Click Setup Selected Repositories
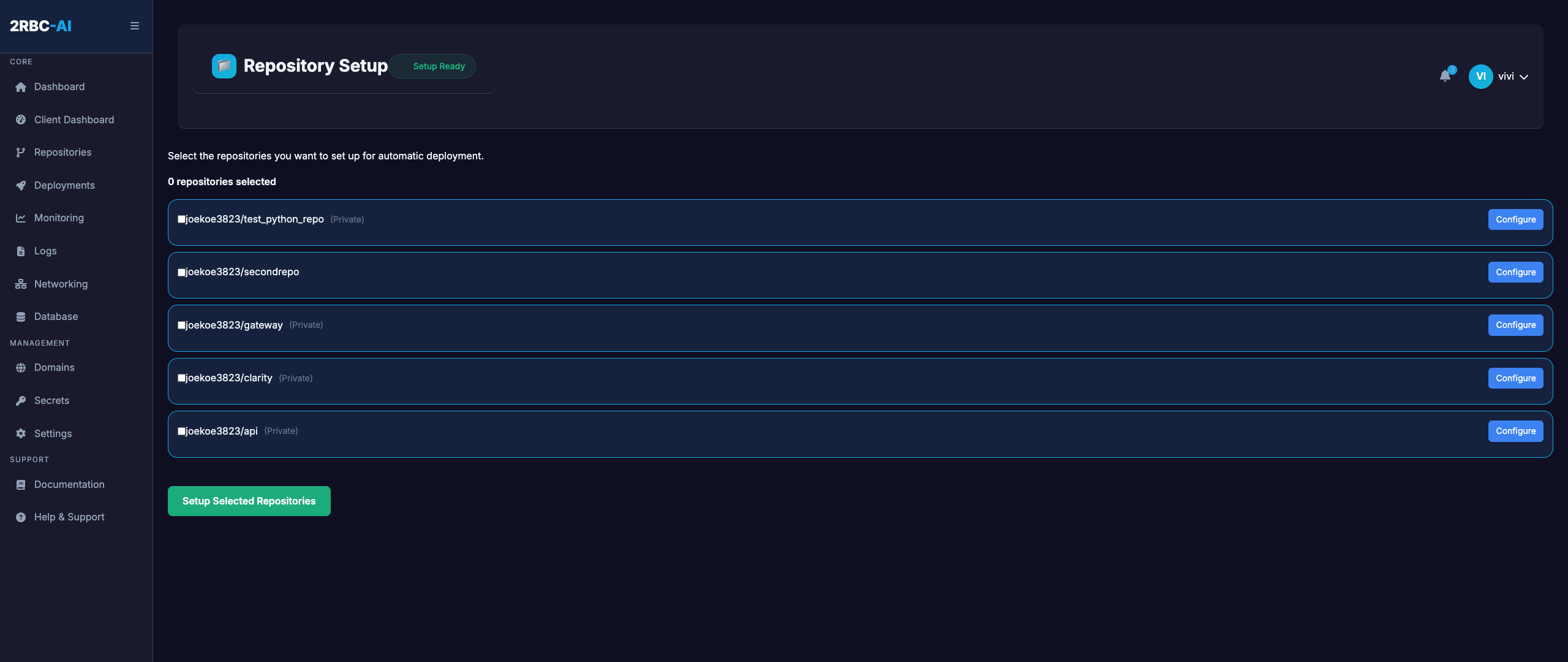The image size is (1568, 662). (249, 501)
